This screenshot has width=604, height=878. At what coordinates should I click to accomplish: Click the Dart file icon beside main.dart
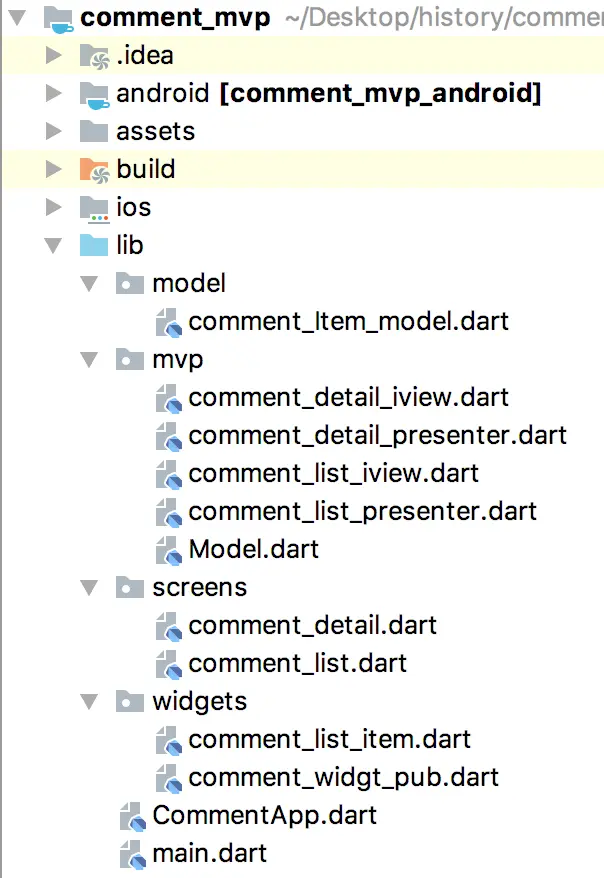(133, 854)
